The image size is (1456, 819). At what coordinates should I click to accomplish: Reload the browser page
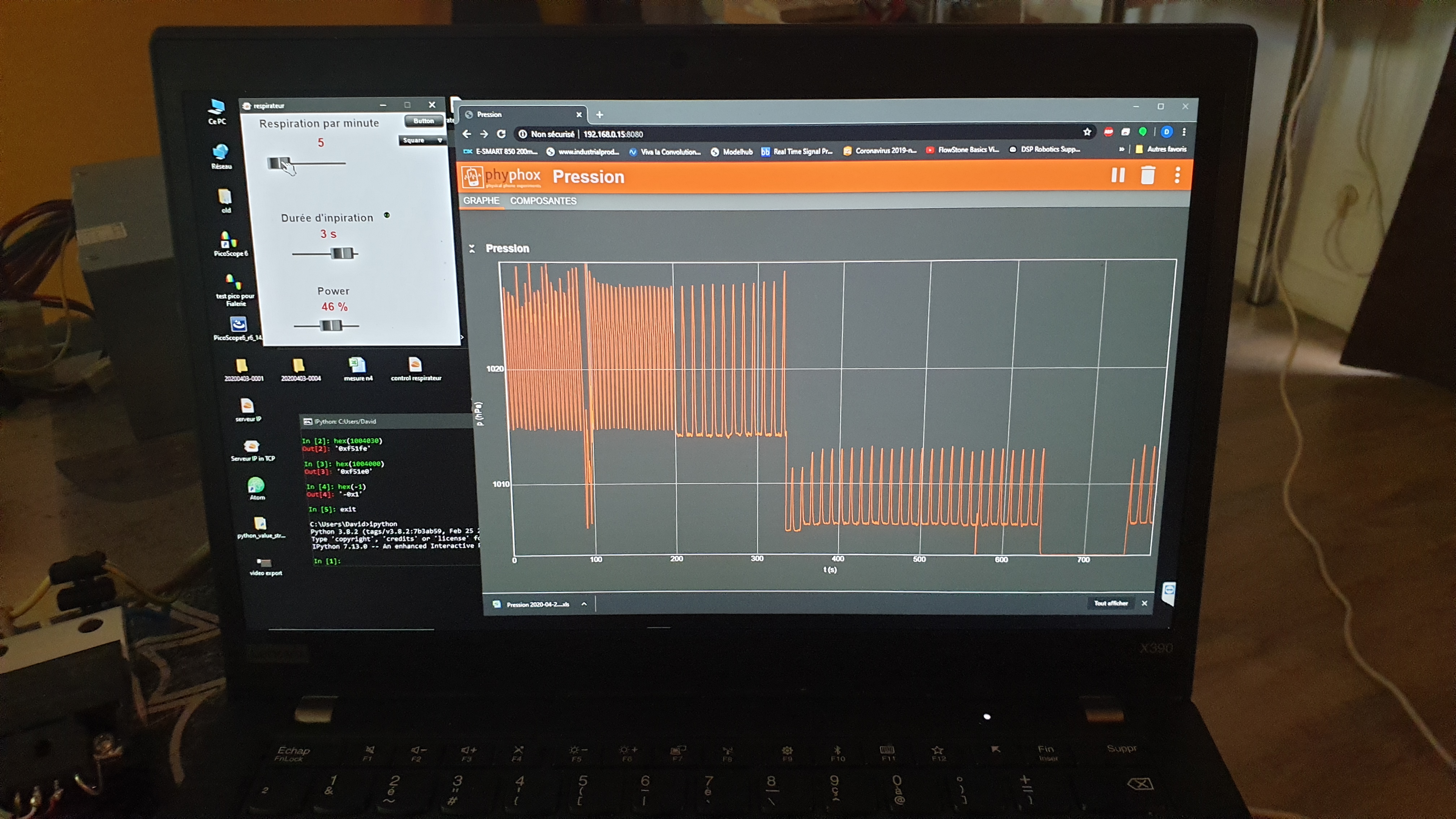[x=501, y=134]
